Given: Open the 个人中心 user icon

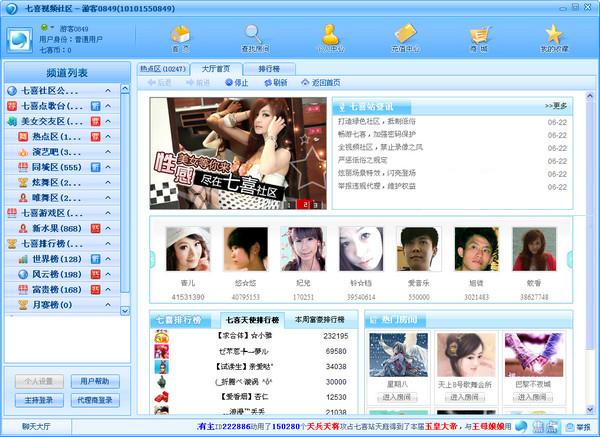Looking at the screenshot, I should pyautogui.click(x=330, y=38).
